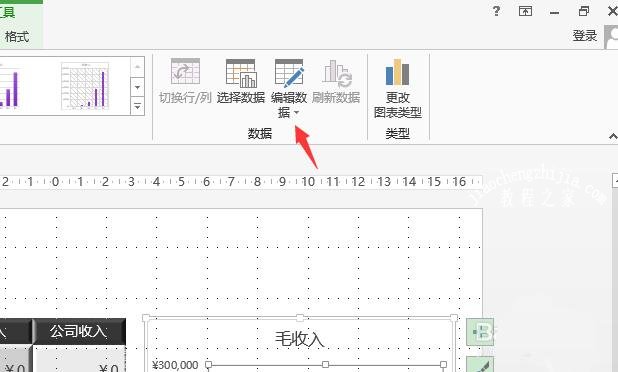Switch to the 格式 ribbon tab
The image size is (618, 372).
pyautogui.click(x=17, y=37)
